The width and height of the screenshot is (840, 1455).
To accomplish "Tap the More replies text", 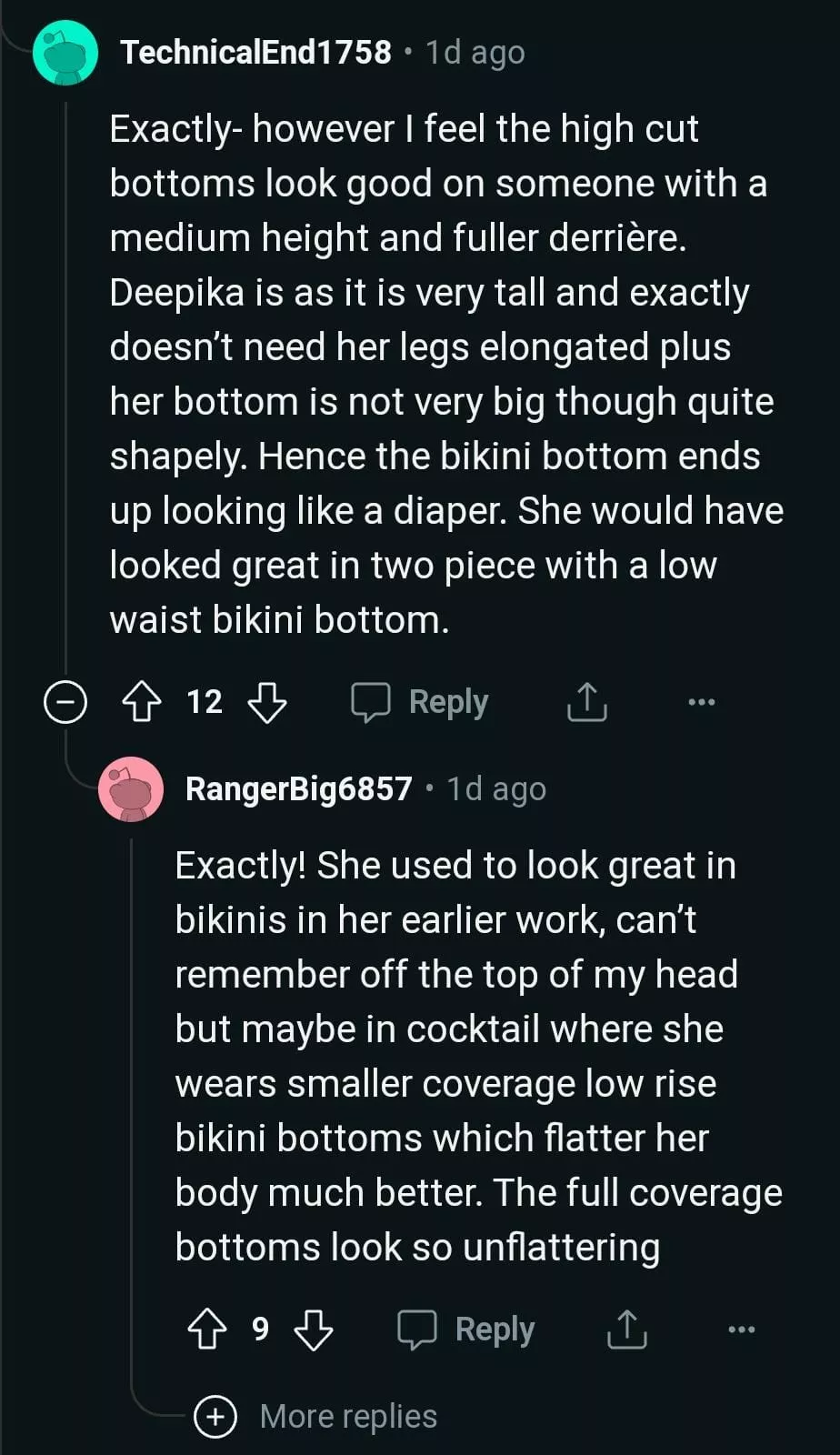I will click(348, 1416).
